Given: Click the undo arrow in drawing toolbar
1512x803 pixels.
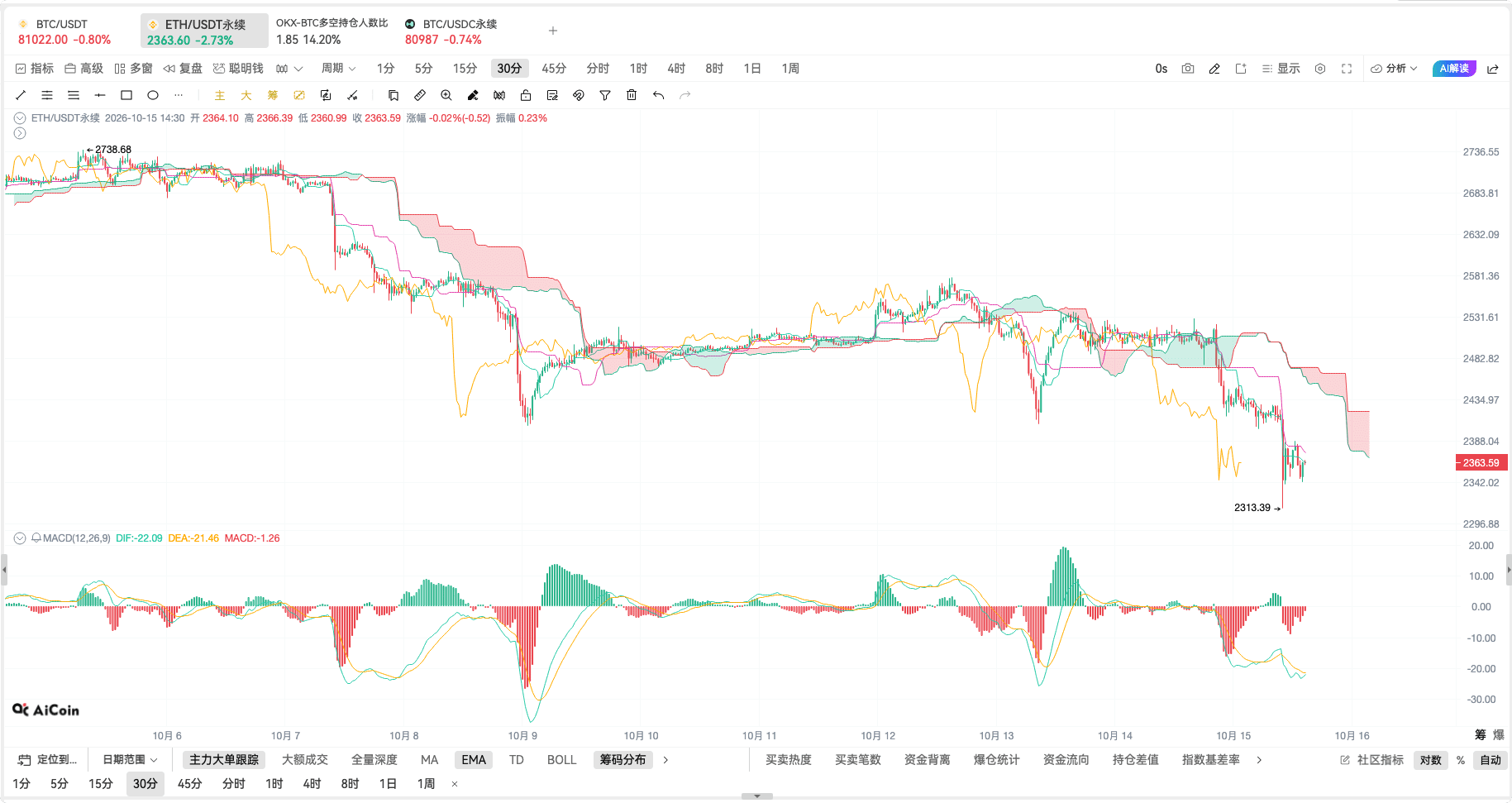Looking at the screenshot, I should click(658, 95).
